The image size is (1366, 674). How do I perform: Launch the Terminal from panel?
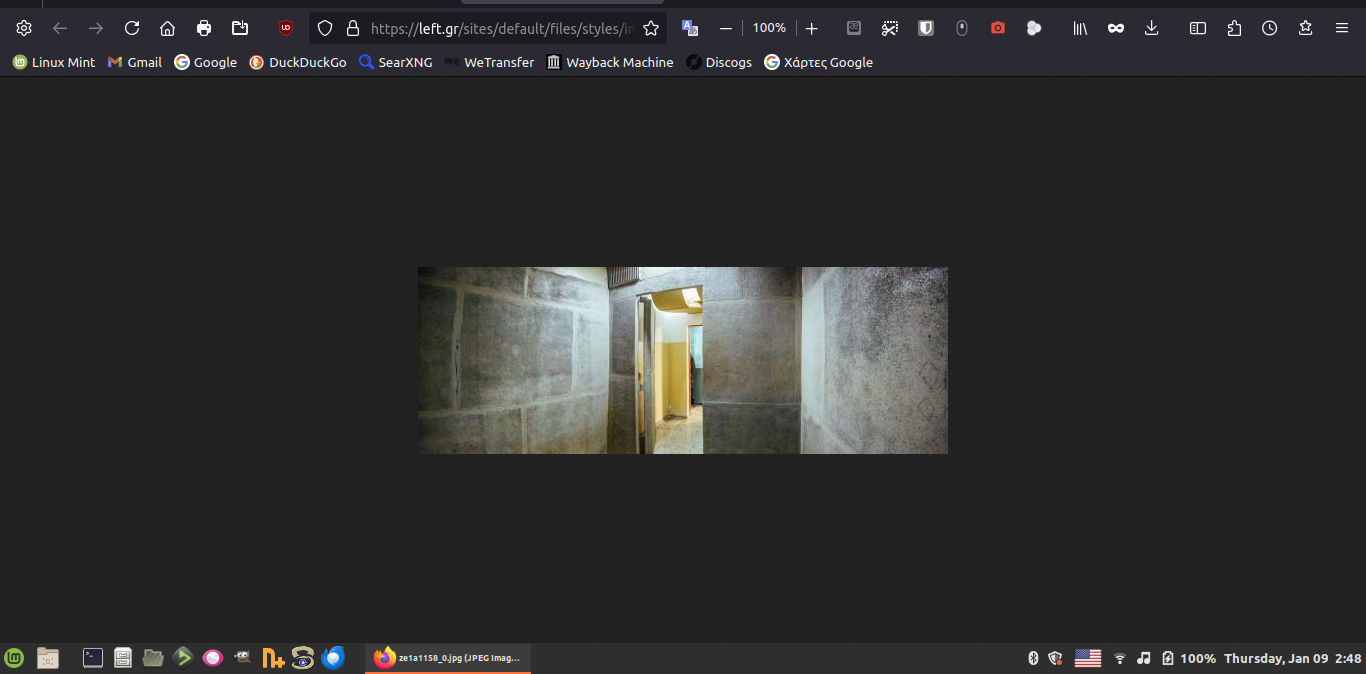(x=93, y=657)
